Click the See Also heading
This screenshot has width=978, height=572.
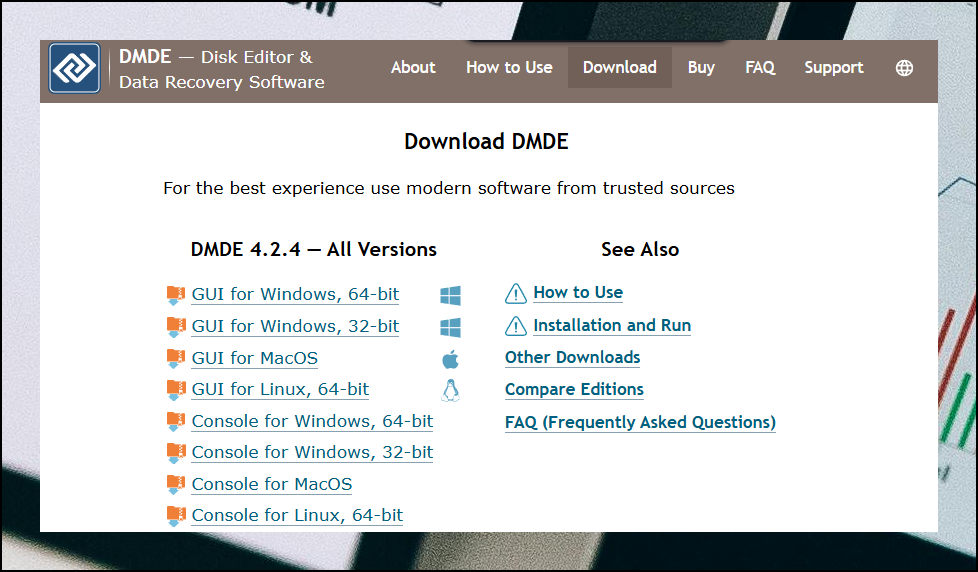(640, 250)
